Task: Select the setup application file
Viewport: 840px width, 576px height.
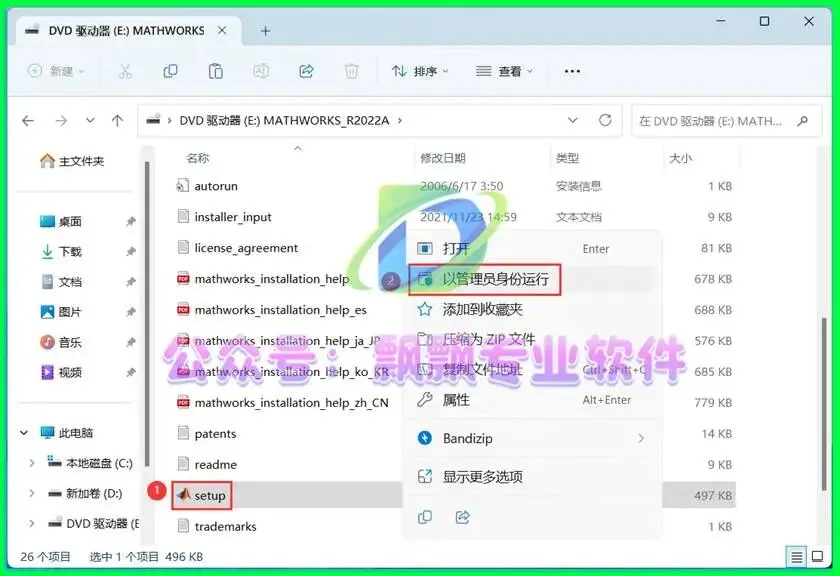Action: (x=201, y=496)
